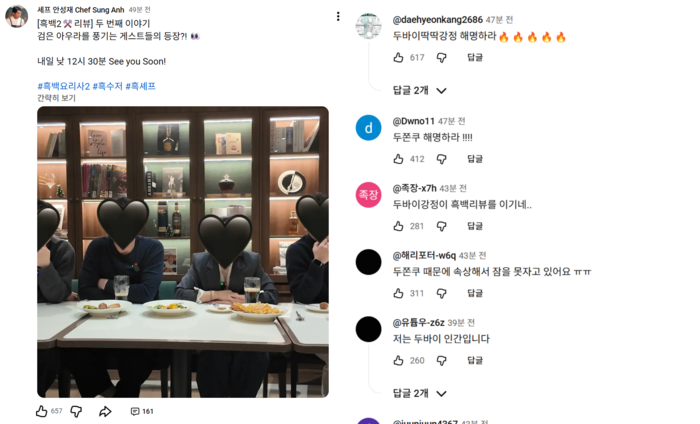The height and width of the screenshot is (424, 700).
Task: Dislike the community post
Action: (76, 412)
